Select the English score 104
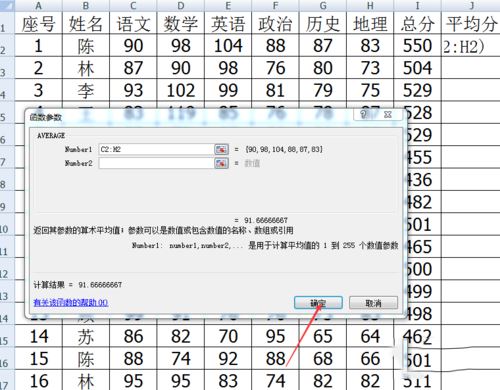The image size is (500, 390). coord(228,46)
